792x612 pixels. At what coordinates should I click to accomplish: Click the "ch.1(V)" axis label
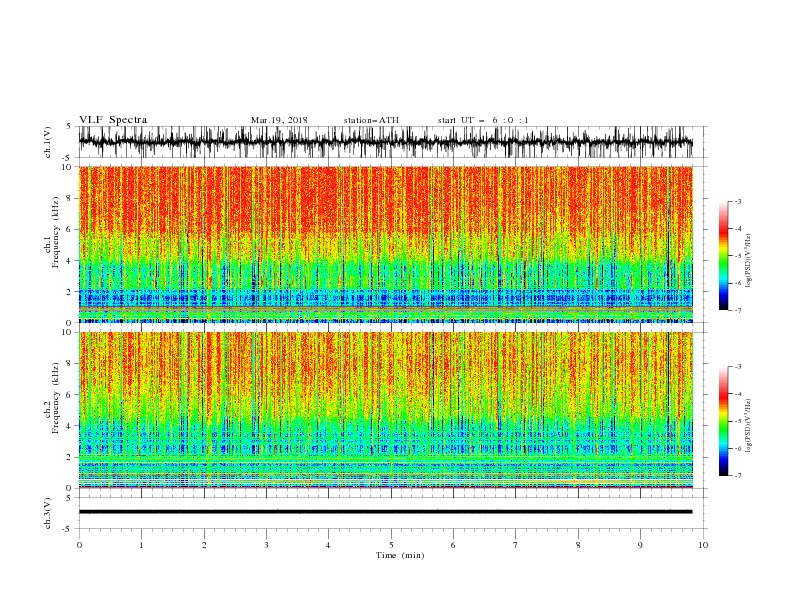pos(48,142)
